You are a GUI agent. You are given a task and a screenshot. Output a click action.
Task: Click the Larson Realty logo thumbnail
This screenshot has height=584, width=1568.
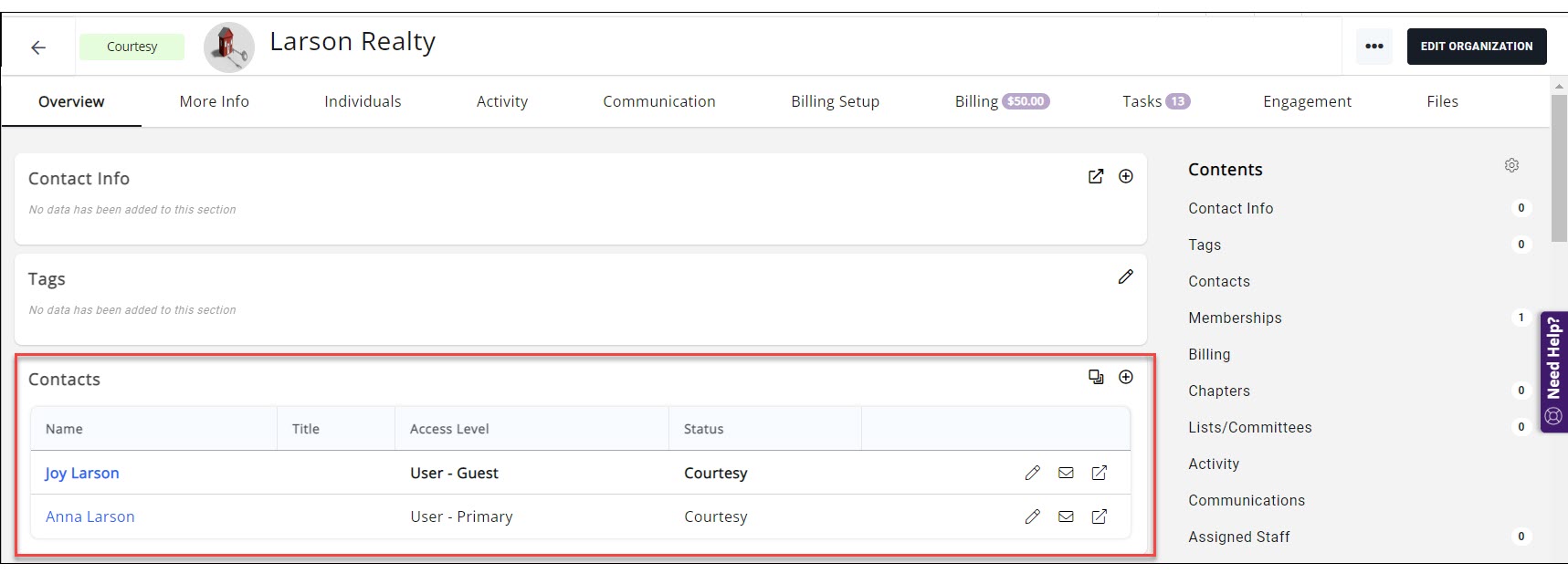click(228, 47)
